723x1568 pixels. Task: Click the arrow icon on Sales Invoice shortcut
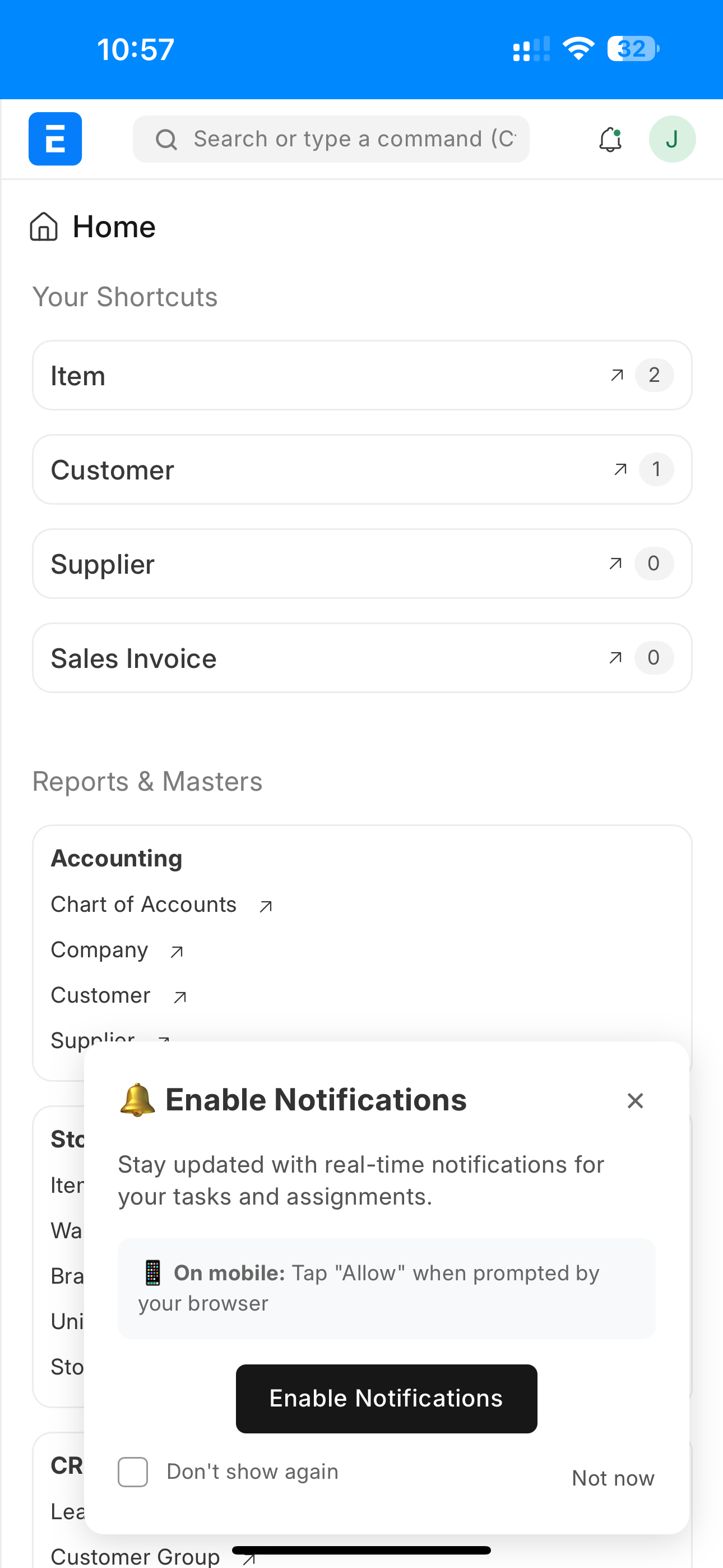615,658
